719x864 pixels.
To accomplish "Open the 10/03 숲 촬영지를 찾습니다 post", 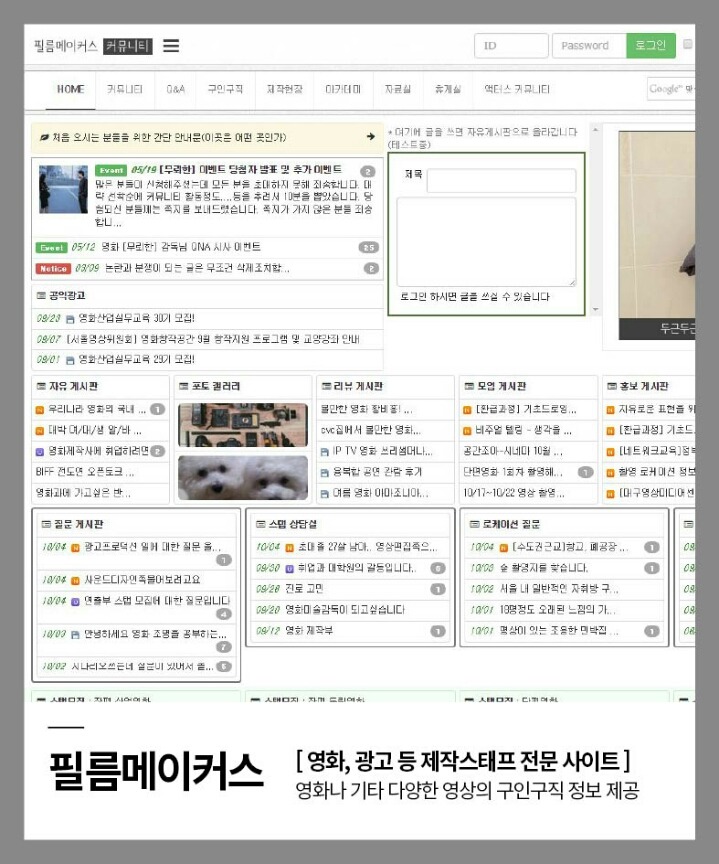I will coord(544,568).
